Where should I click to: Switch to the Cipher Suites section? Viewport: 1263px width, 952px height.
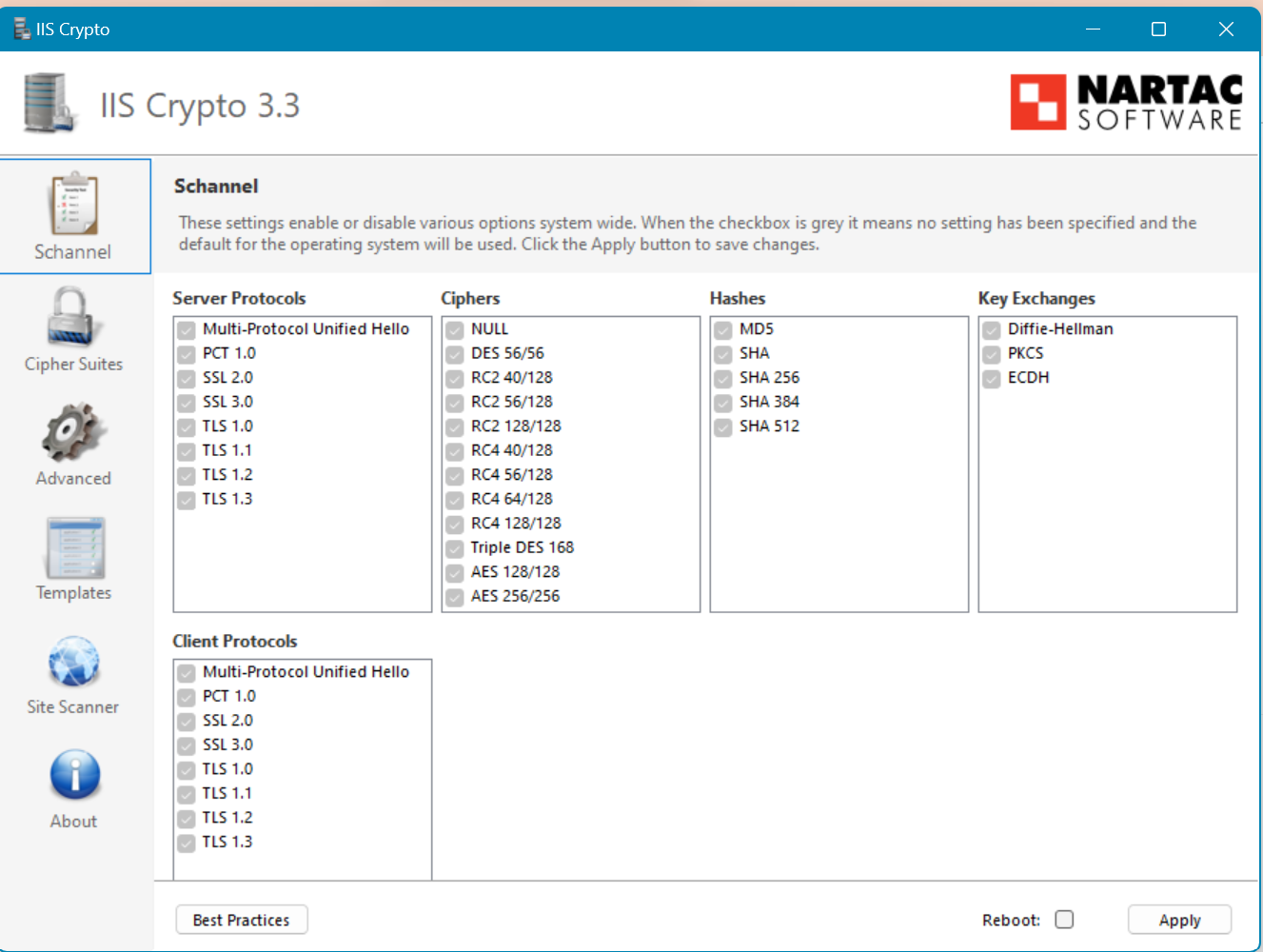74,328
